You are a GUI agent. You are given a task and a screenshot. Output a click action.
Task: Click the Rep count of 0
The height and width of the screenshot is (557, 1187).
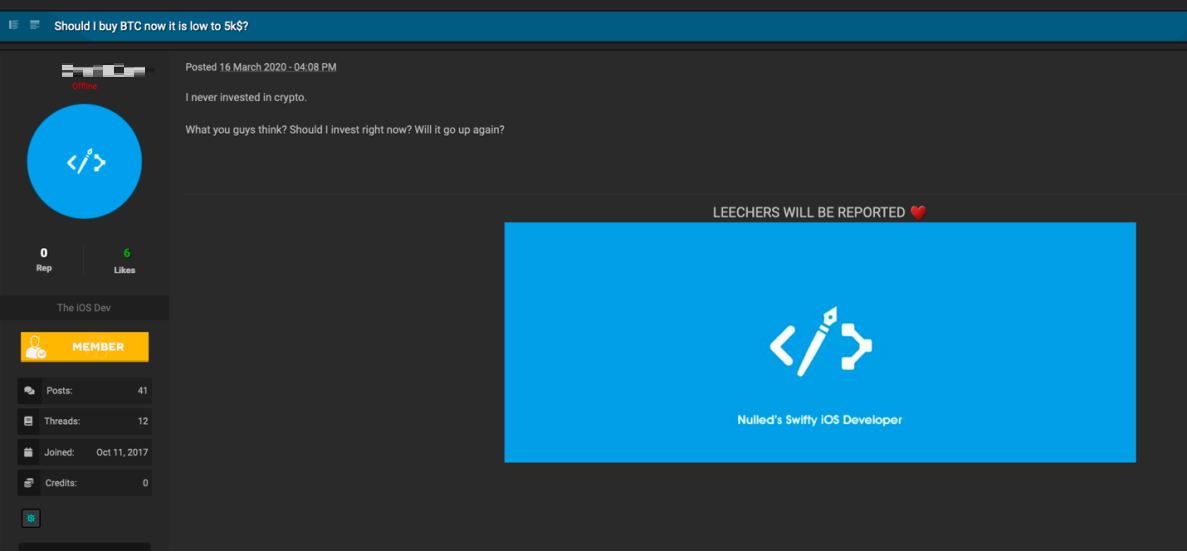[x=44, y=254]
